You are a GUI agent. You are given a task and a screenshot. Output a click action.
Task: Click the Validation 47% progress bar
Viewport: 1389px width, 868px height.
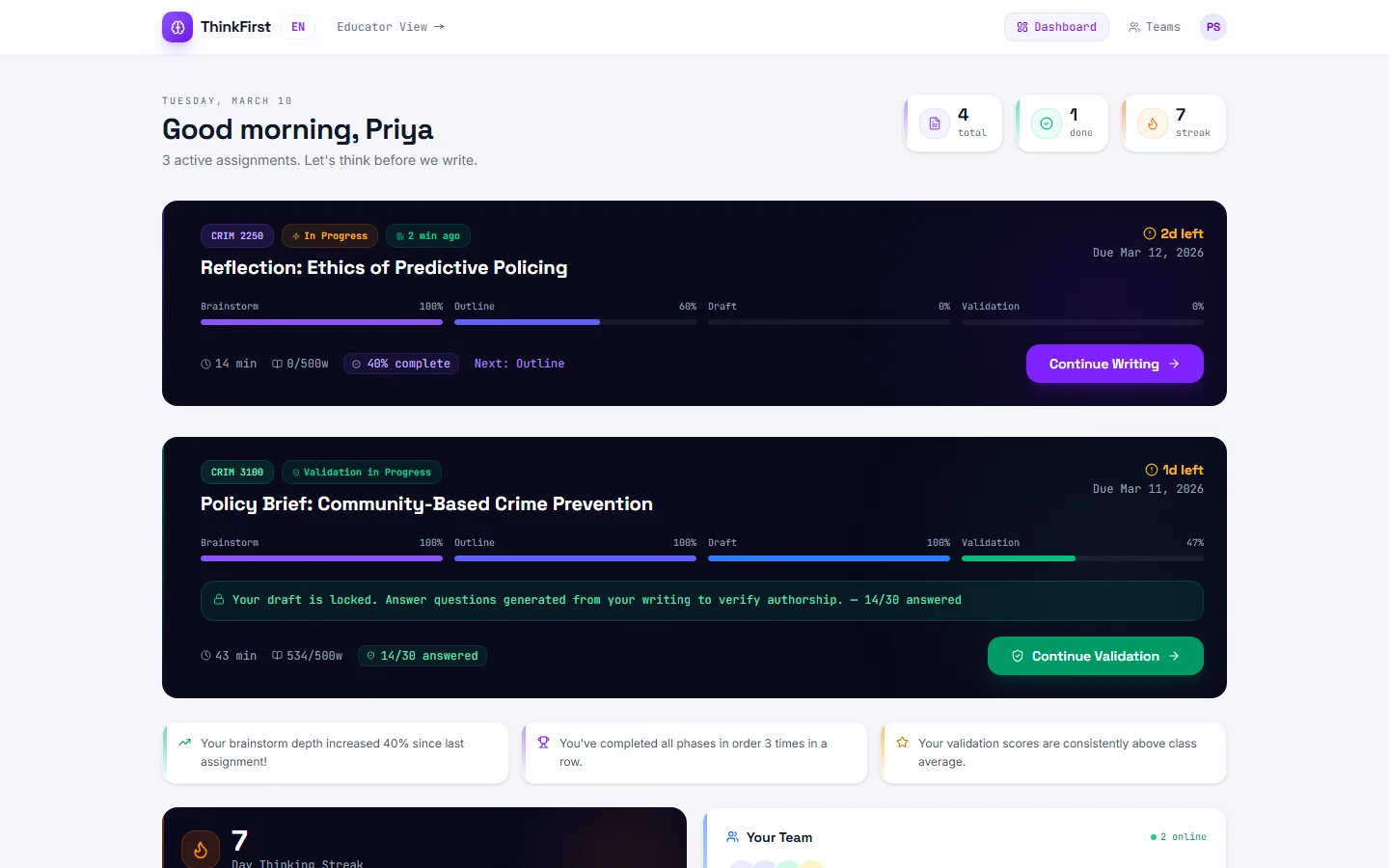point(1082,558)
